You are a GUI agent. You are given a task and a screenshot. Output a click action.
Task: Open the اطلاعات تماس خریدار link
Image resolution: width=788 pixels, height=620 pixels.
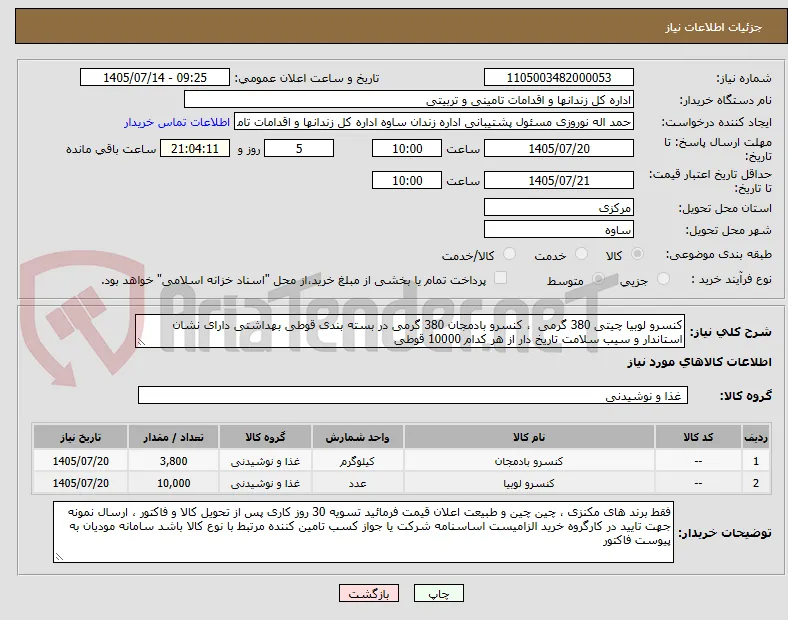coord(177,122)
